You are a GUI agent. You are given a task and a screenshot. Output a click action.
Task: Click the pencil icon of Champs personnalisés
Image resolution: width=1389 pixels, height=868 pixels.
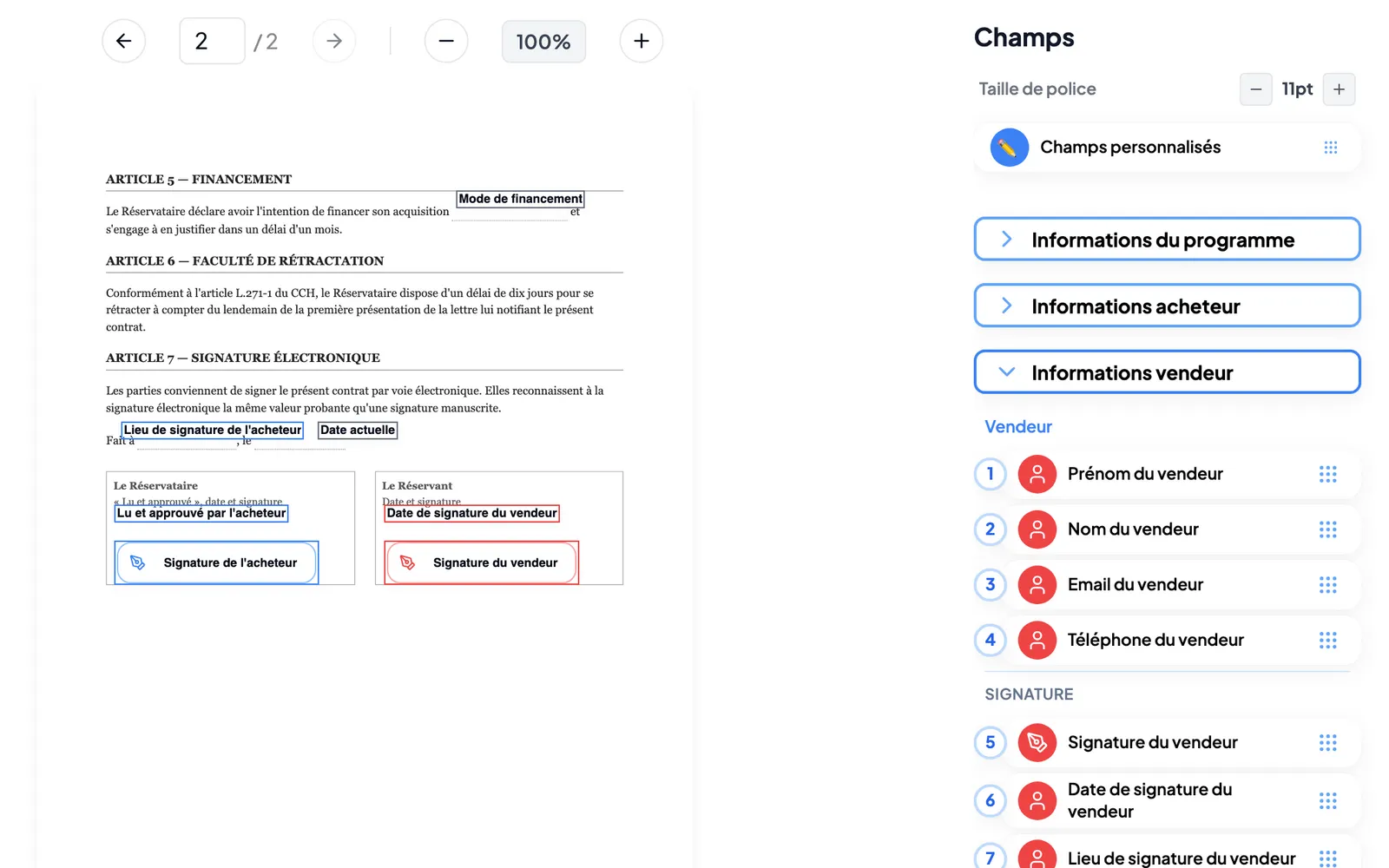(1009, 148)
